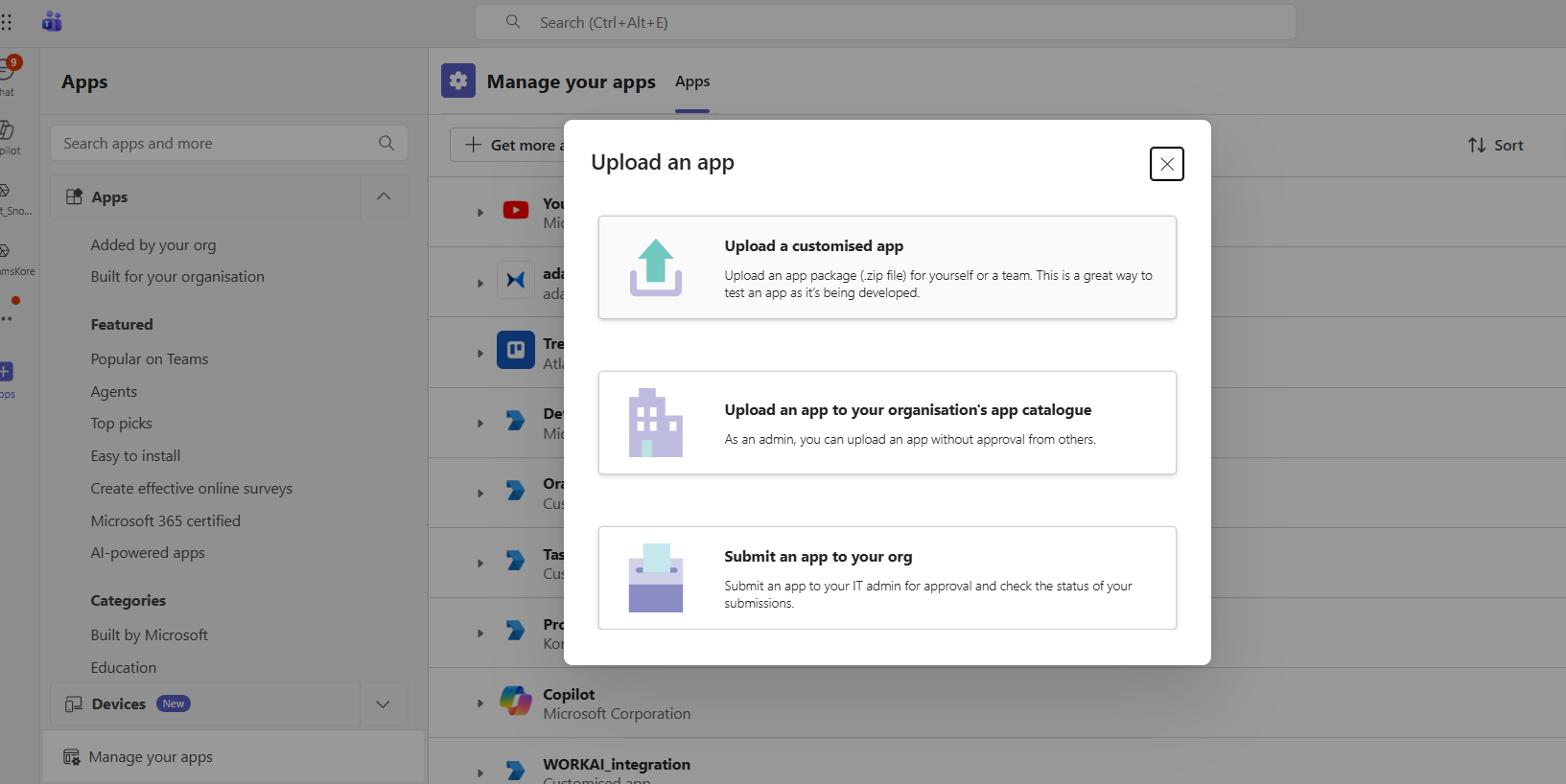Open Manage your apps in sidebar
1566x784 pixels.
pos(151,757)
